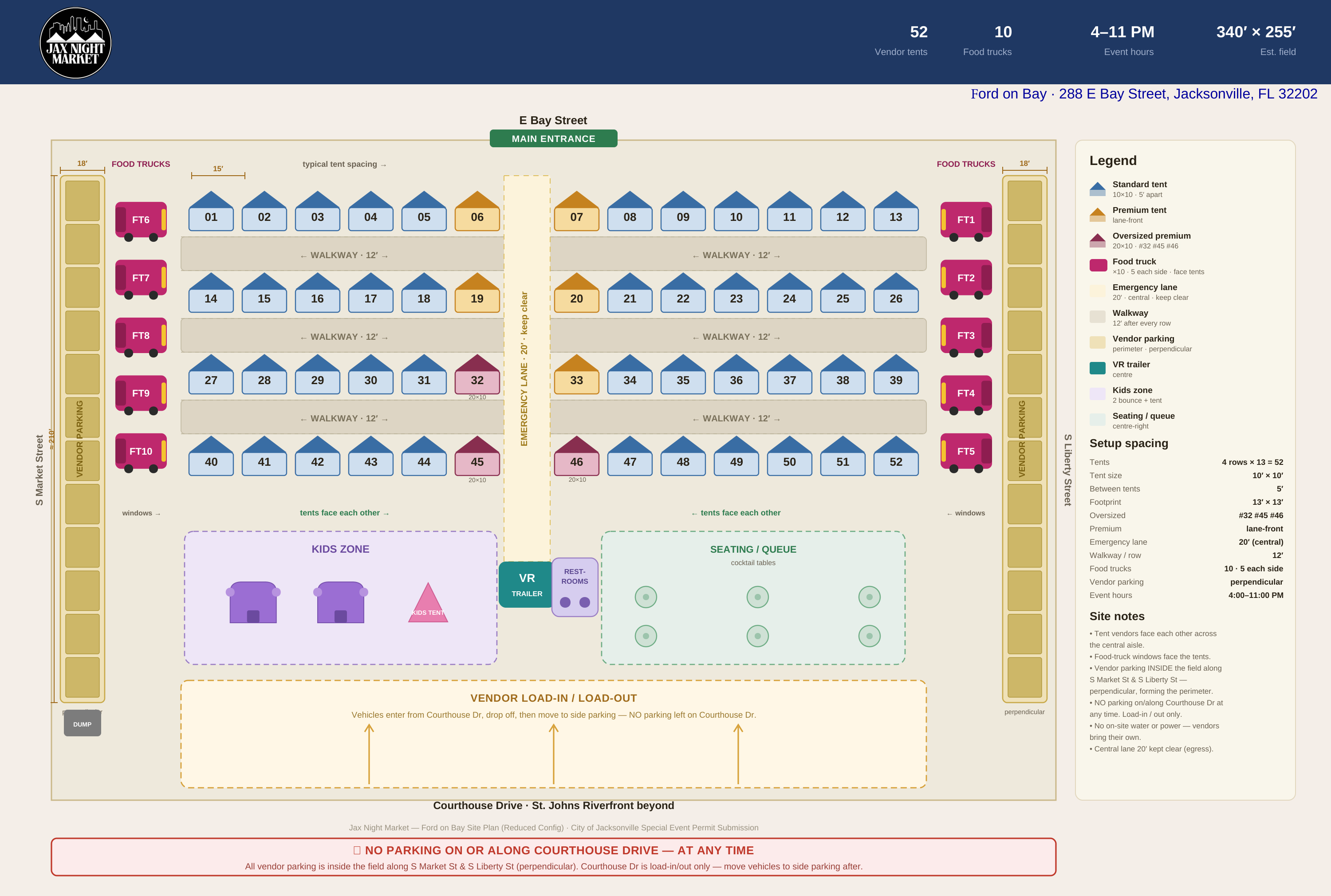
Task: Click the Emergency Lane strip label
Action: click(x=524, y=369)
